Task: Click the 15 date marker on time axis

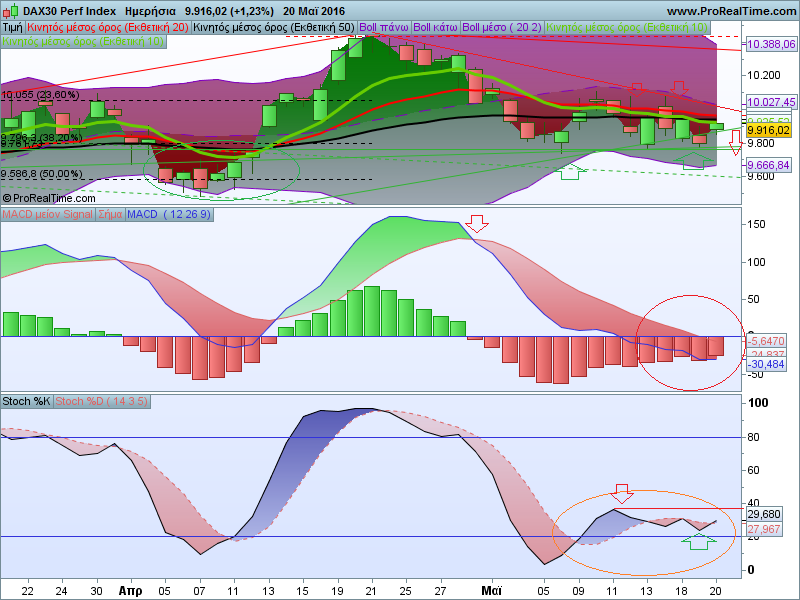Action: 302,591
